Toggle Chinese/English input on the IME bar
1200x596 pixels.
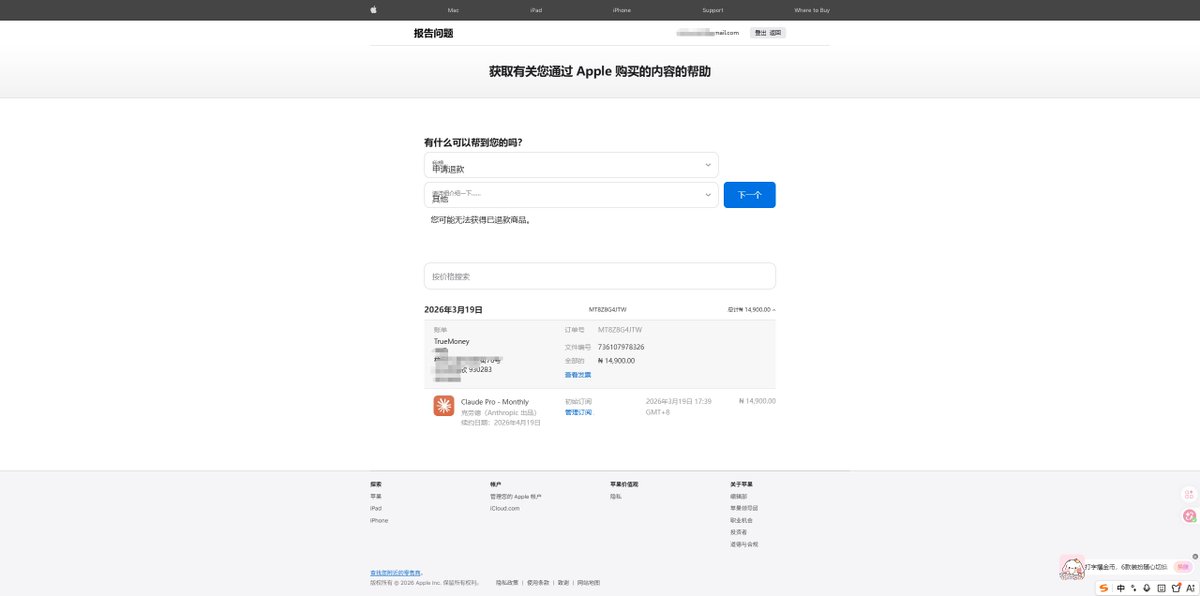1120,588
